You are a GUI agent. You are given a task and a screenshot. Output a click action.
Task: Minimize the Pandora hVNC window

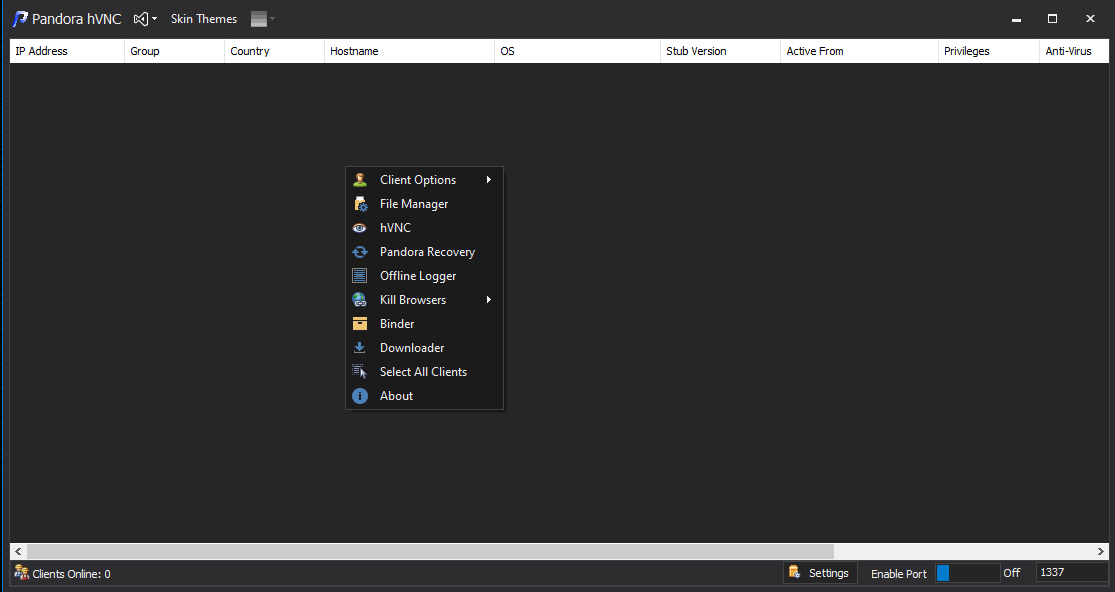click(1016, 19)
